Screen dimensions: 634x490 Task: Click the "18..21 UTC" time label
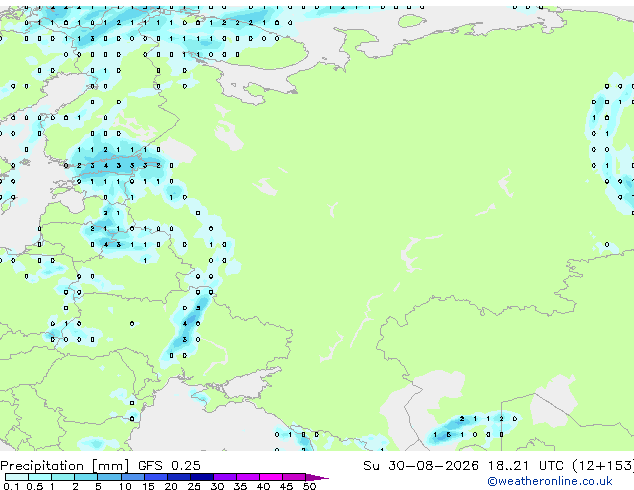click(x=525, y=466)
